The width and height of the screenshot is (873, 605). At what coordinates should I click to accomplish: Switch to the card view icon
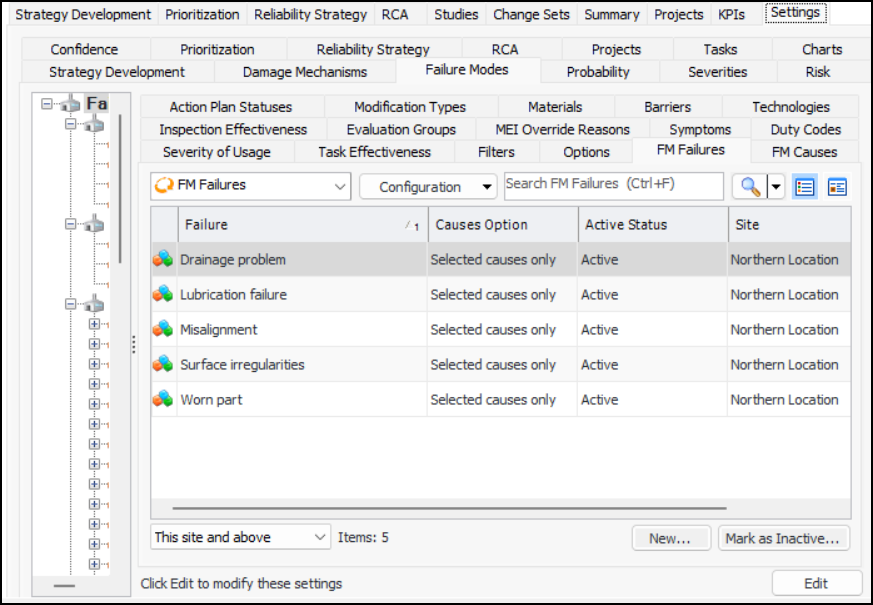coord(837,187)
